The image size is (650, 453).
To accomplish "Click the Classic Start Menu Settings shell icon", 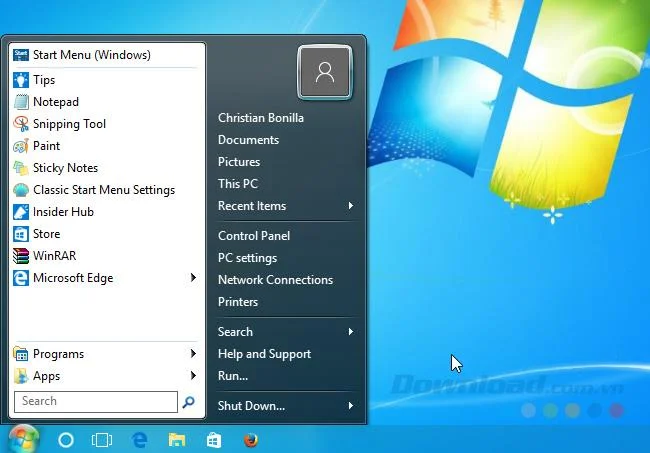I will click(x=21, y=190).
